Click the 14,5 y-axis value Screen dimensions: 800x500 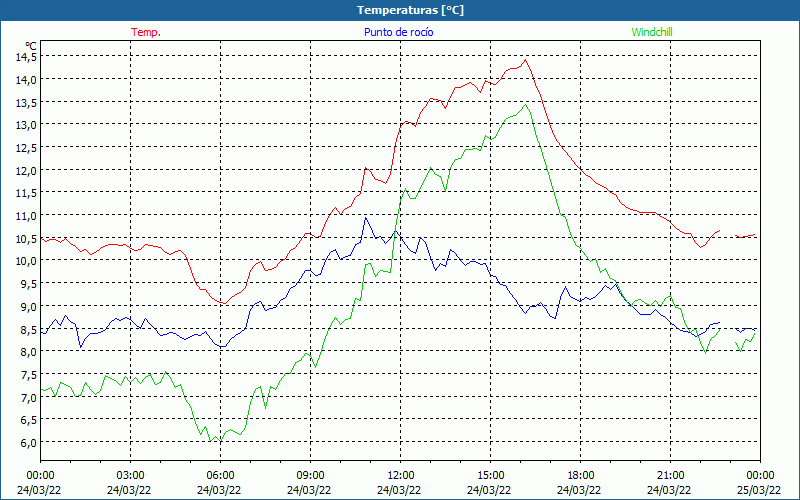point(26,57)
